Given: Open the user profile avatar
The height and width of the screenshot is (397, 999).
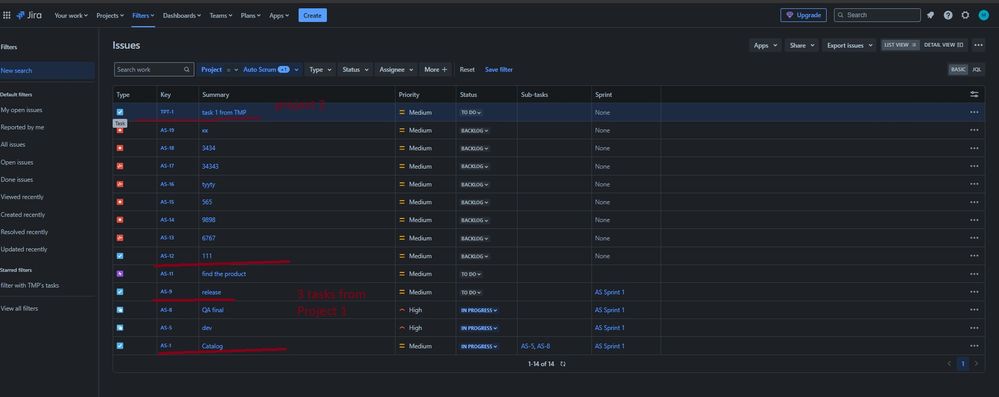Looking at the screenshot, I should click(983, 15).
